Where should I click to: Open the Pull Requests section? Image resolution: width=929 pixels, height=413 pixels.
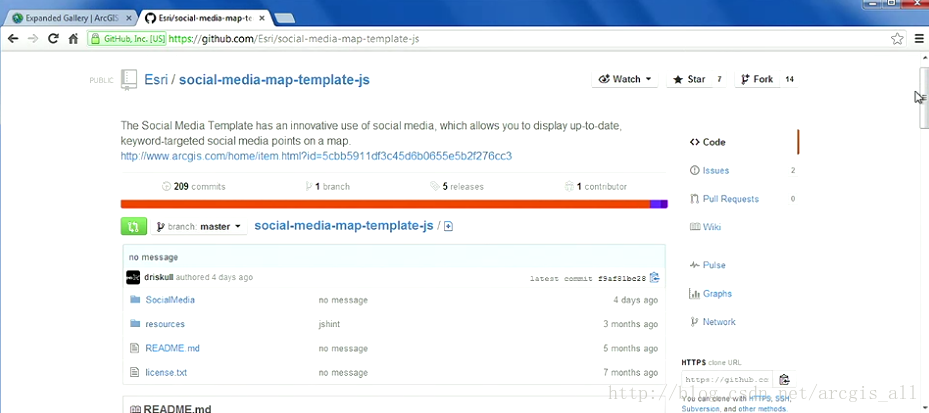tap(730, 199)
